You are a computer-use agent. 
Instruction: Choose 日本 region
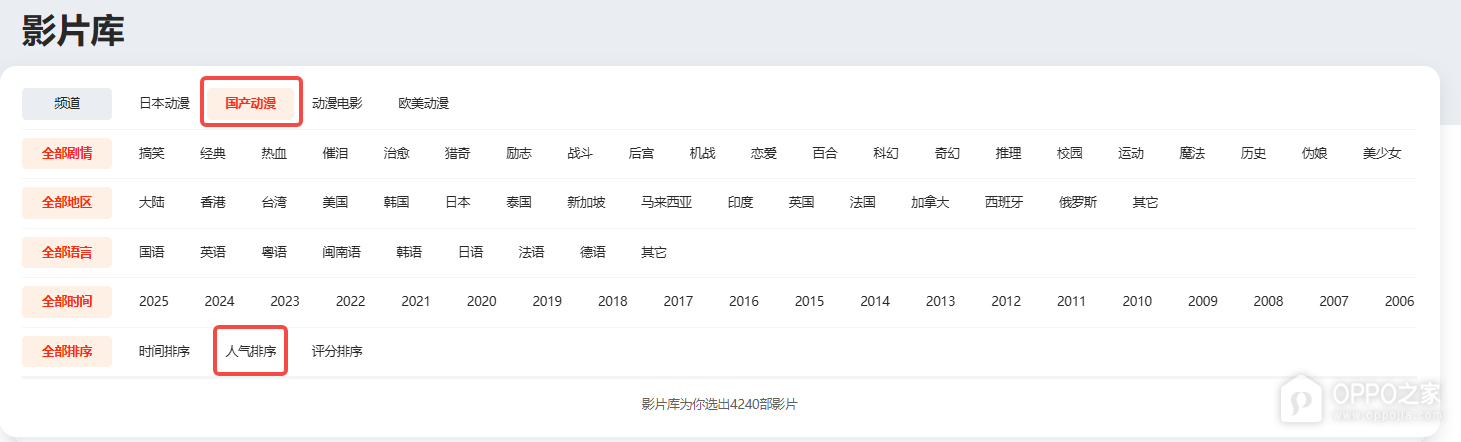pyautogui.click(x=458, y=202)
